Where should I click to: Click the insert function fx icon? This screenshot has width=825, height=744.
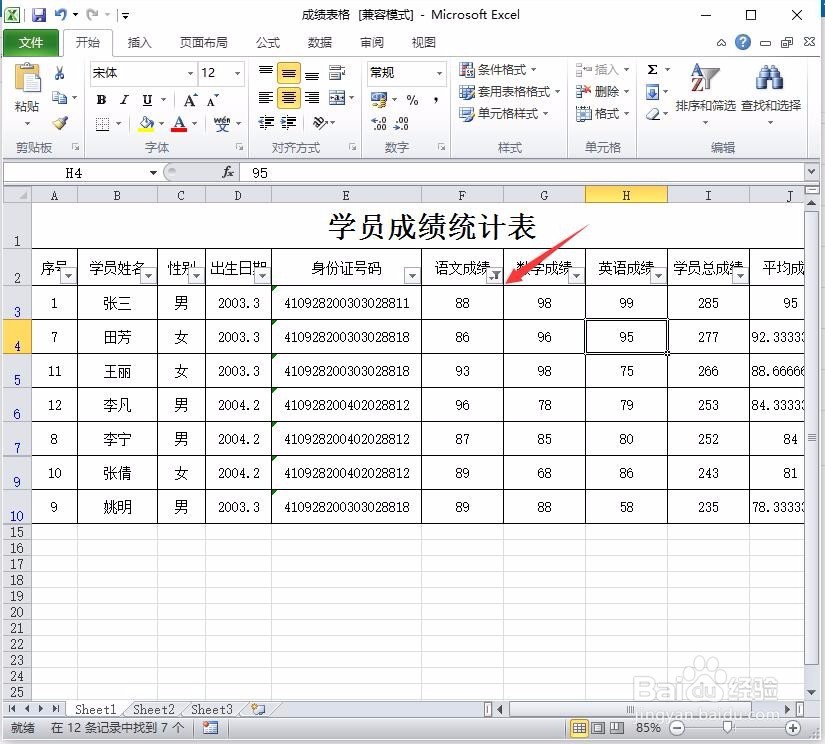tap(228, 172)
